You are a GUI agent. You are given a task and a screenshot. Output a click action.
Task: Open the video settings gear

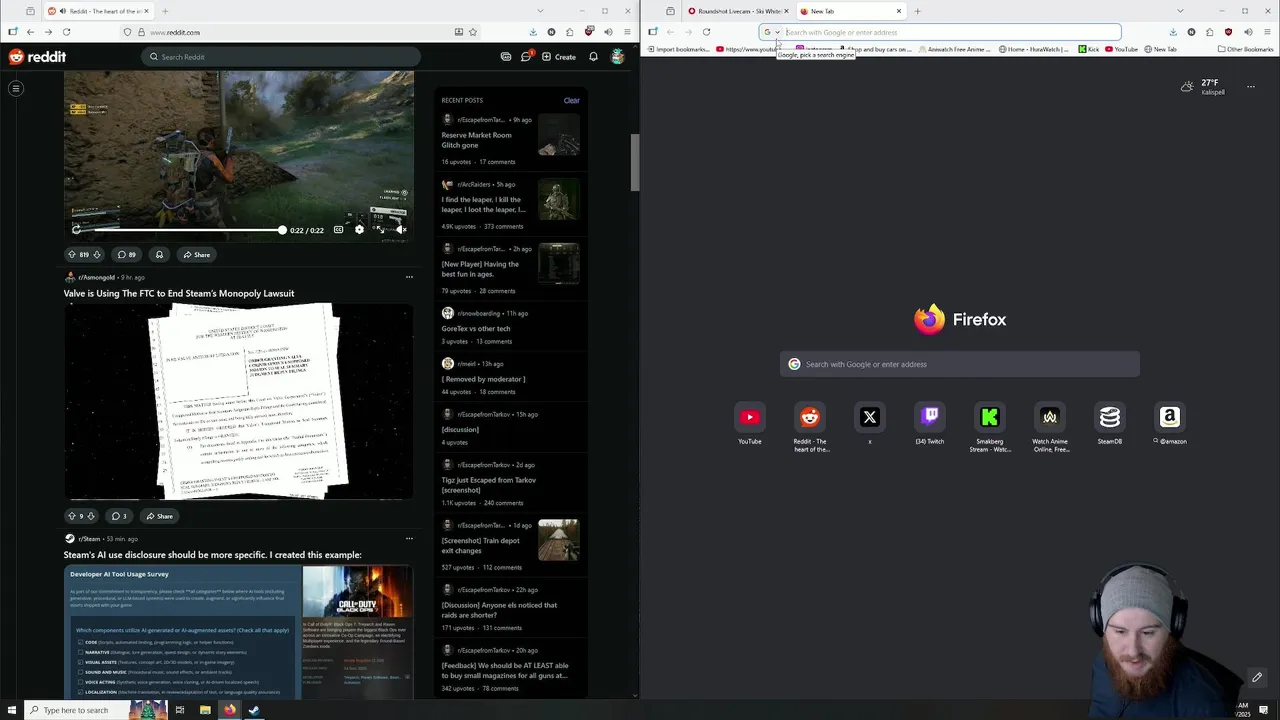click(x=359, y=230)
